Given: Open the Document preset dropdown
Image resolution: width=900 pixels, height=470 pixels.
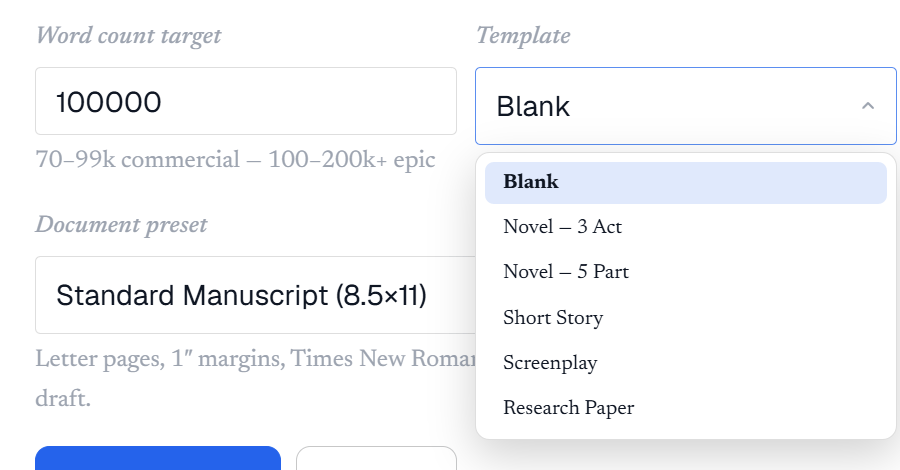Looking at the screenshot, I should (255, 295).
